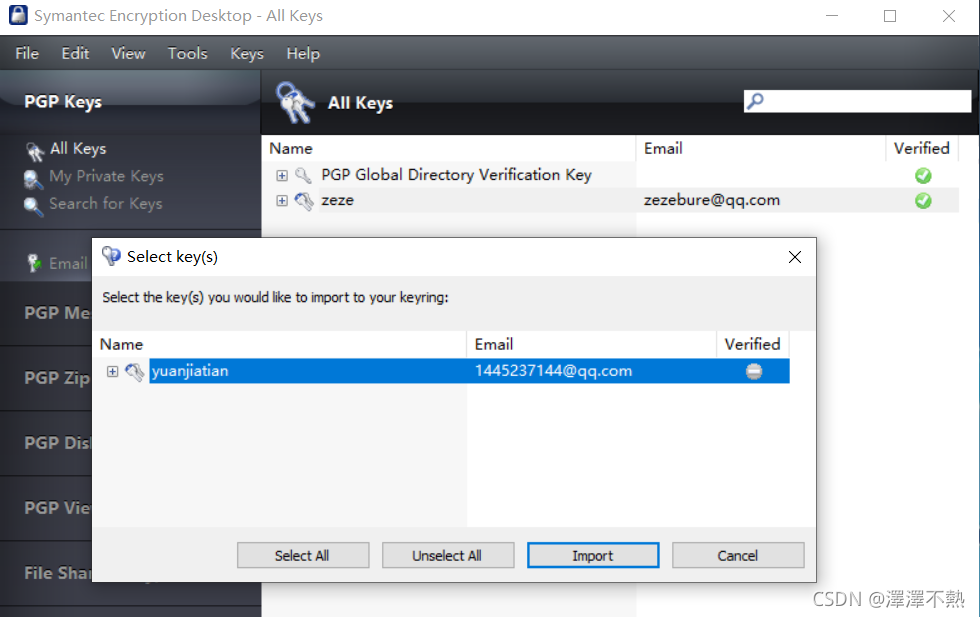Close the Select key(s) dialog

pos(794,257)
